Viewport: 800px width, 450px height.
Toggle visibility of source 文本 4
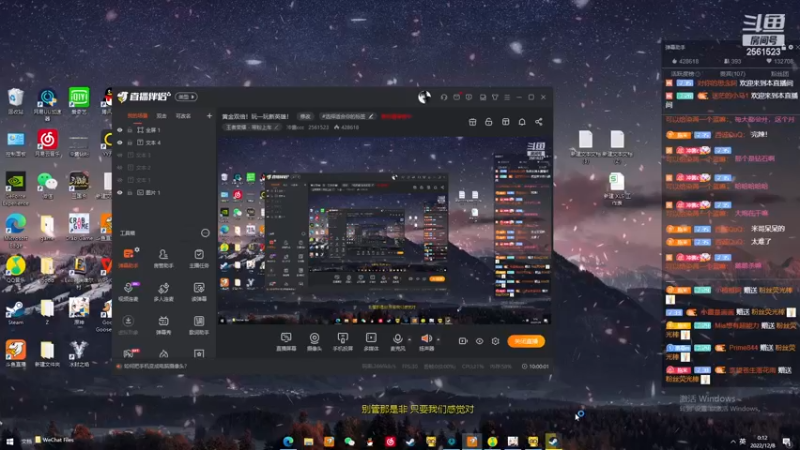point(120,142)
